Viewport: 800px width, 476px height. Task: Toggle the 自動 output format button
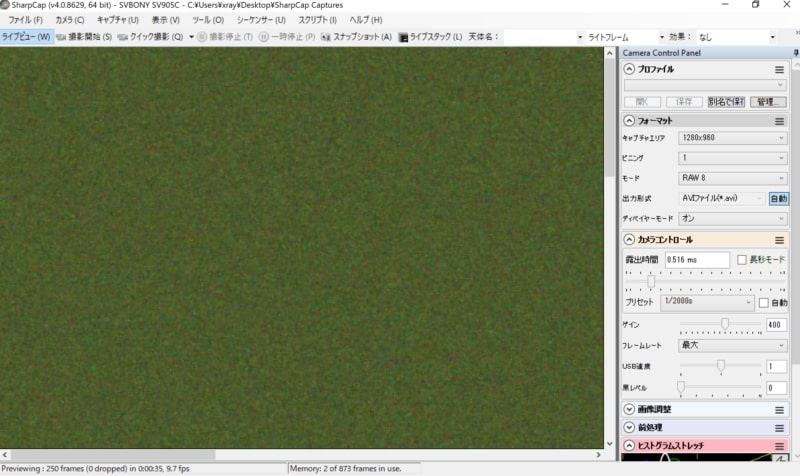(778, 198)
